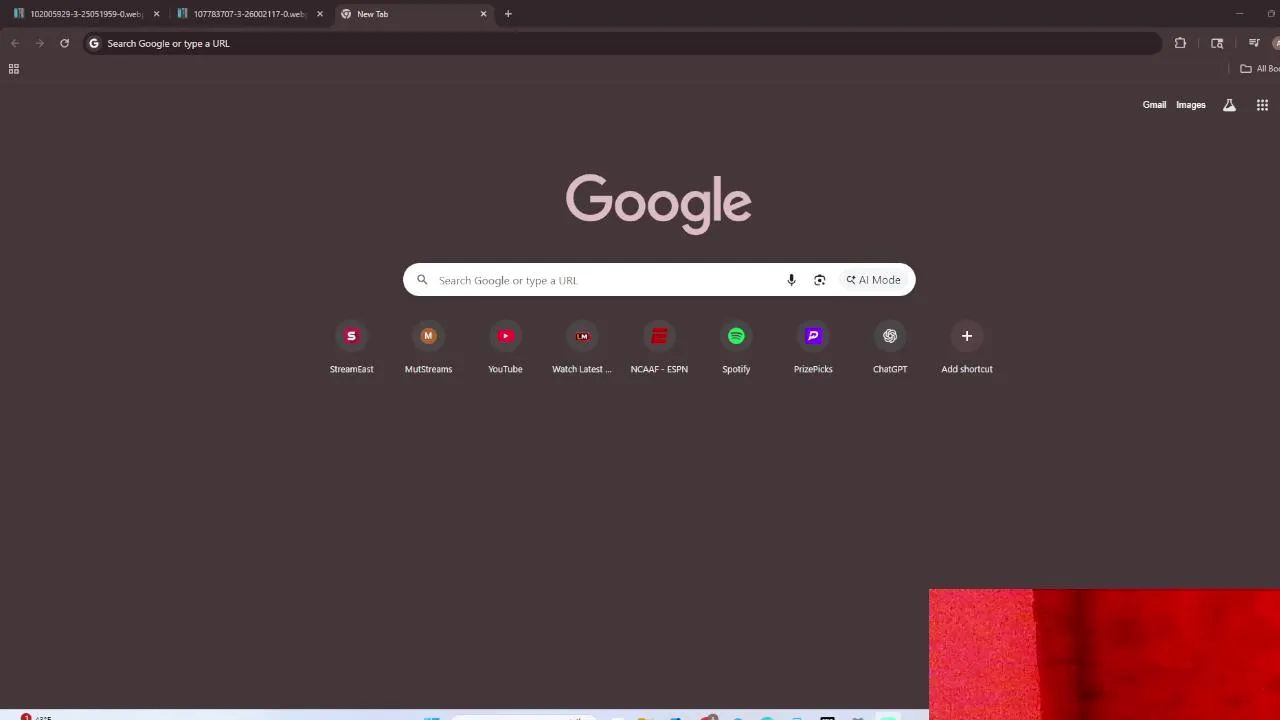
Task: Open the MutStreams shortcut
Action: (x=428, y=347)
